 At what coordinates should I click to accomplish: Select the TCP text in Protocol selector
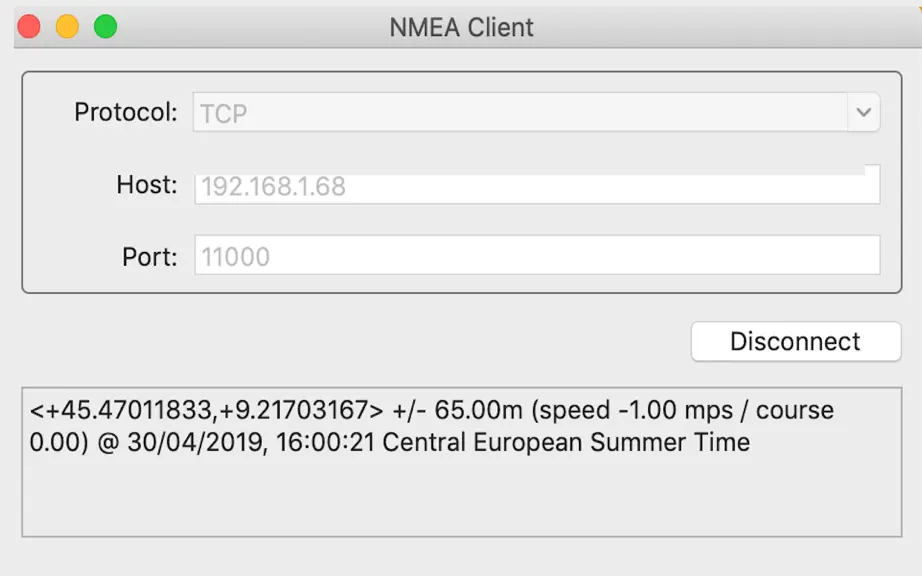[223, 113]
